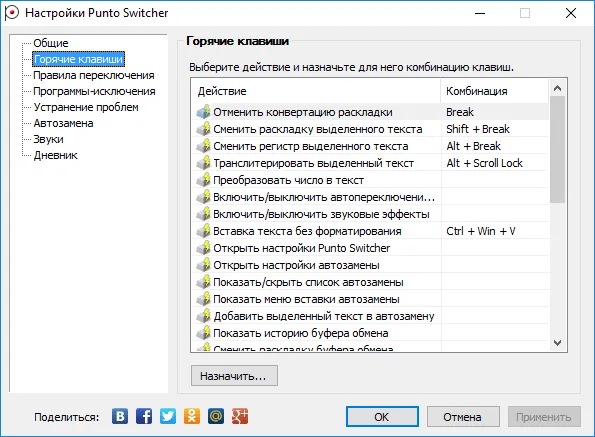The height and width of the screenshot is (437, 595).
Task: Open the Дневник section
Action: coord(55,155)
